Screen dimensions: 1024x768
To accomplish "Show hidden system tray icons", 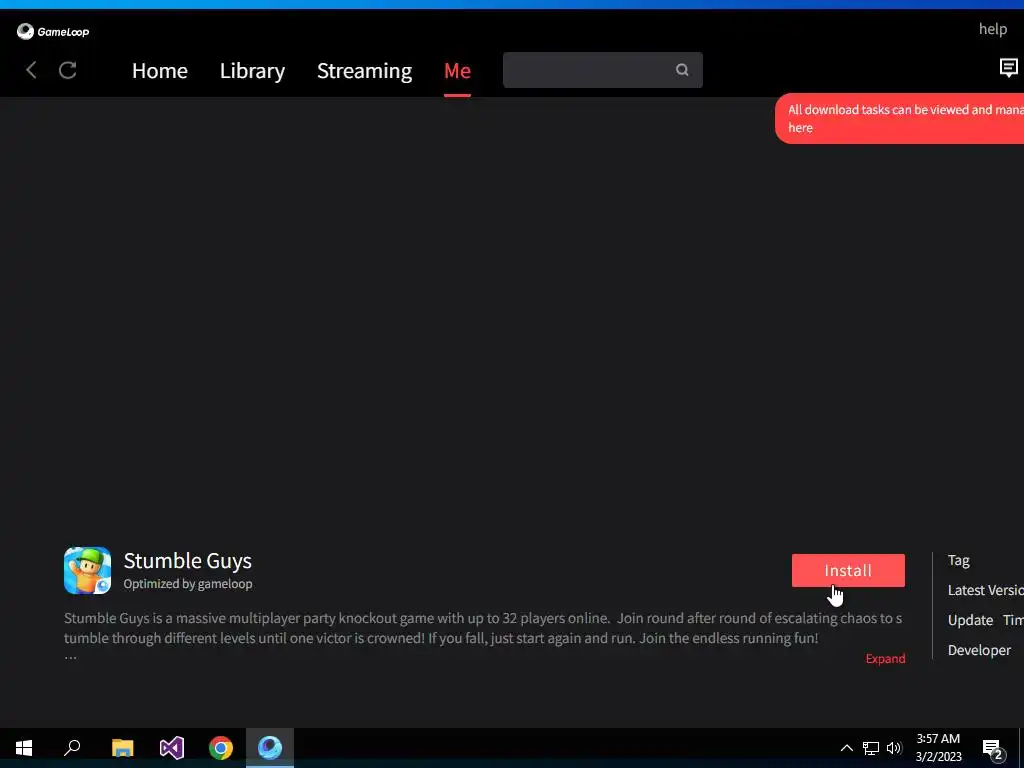I will pyautogui.click(x=846, y=748).
